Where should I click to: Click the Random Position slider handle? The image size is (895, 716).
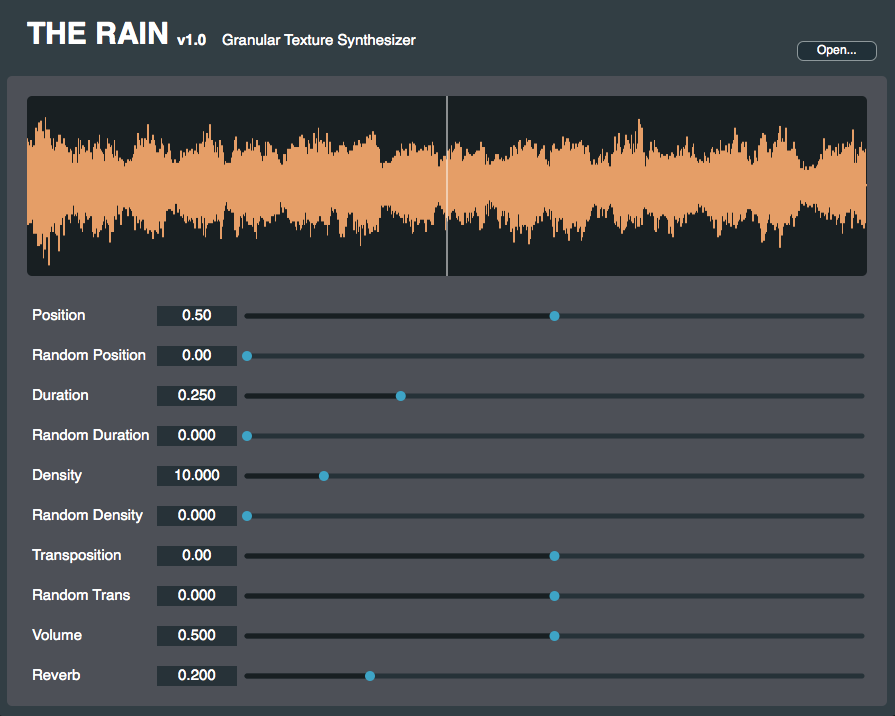point(247,356)
